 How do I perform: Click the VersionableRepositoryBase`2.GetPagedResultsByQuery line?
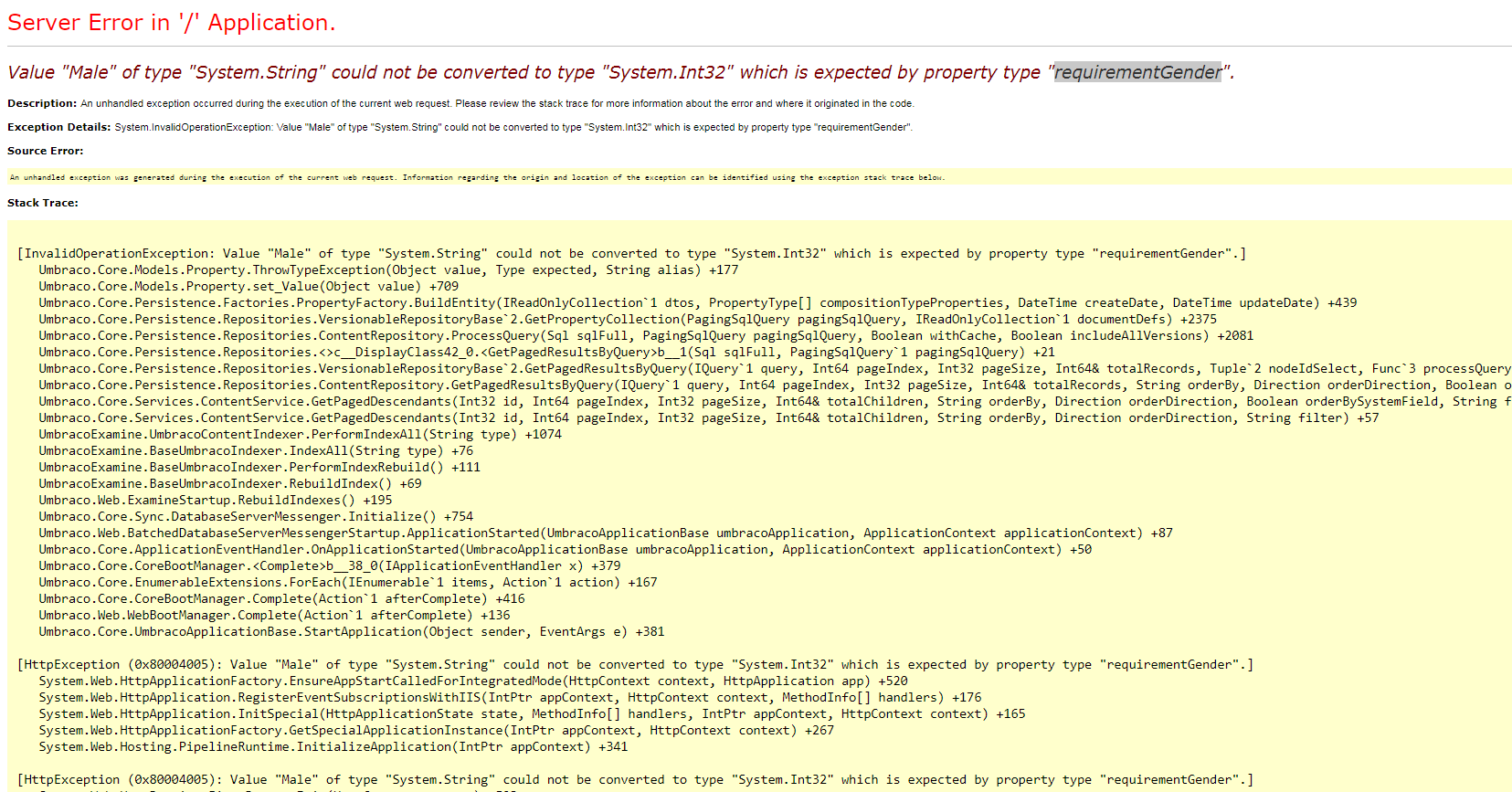[x=775, y=369]
